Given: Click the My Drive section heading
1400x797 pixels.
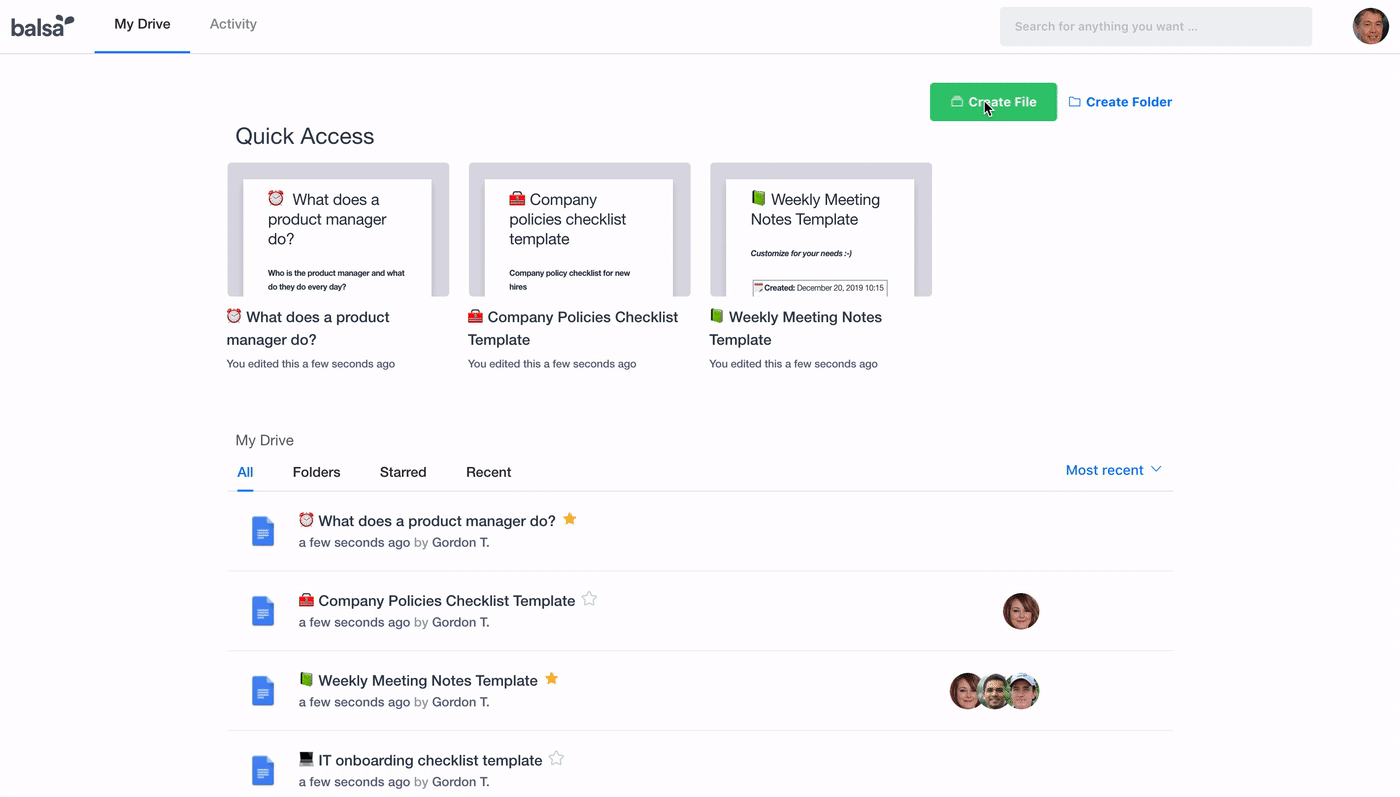Looking at the screenshot, I should click(x=265, y=440).
